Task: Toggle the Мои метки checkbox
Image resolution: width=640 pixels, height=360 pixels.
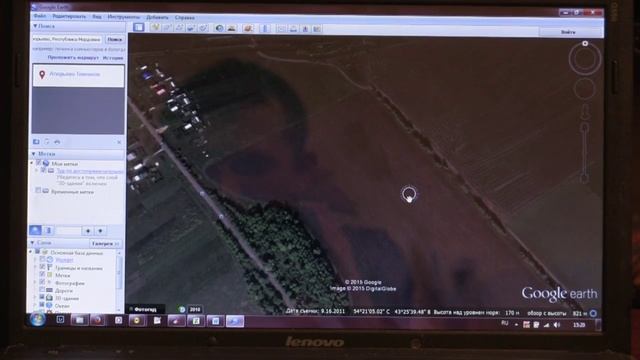Action: coord(38,163)
